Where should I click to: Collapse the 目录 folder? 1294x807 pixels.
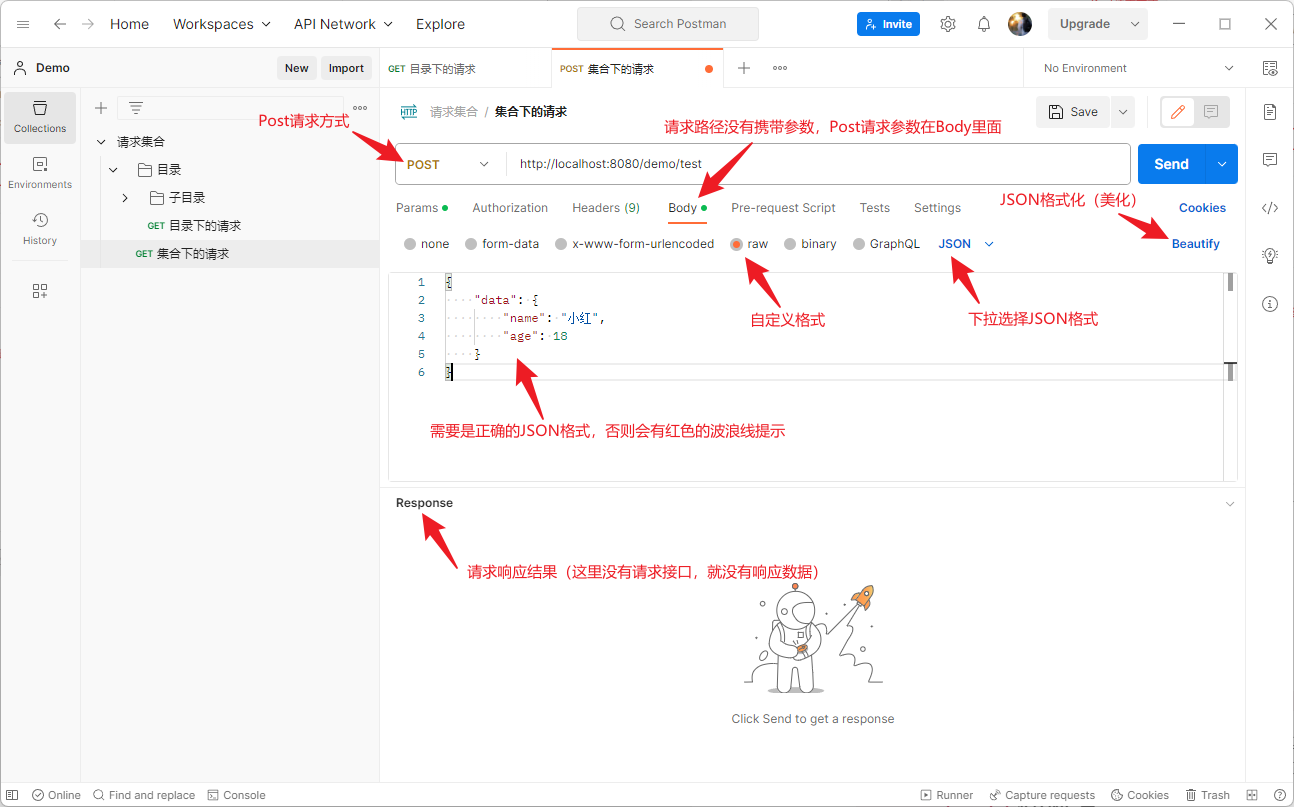pyautogui.click(x=113, y=170)
